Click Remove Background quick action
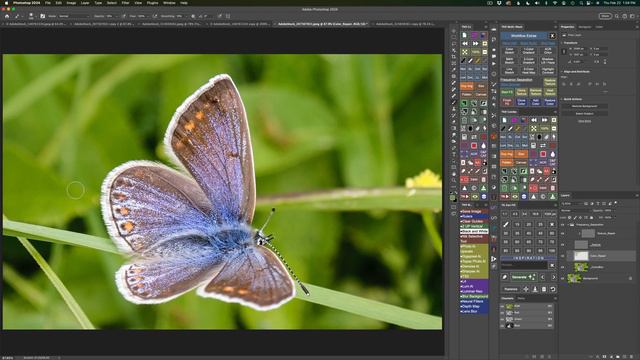The height and width of the screenshot is (360, 640). point(585,106)
